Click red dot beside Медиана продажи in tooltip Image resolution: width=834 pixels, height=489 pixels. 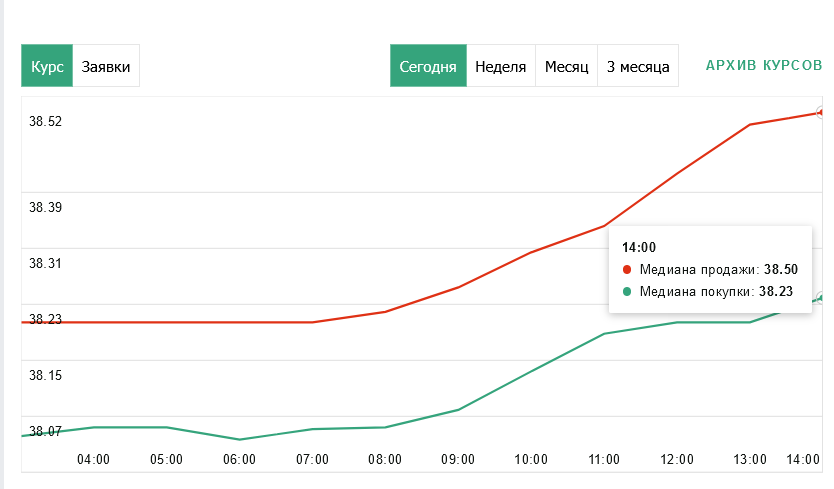coord(627,269)
